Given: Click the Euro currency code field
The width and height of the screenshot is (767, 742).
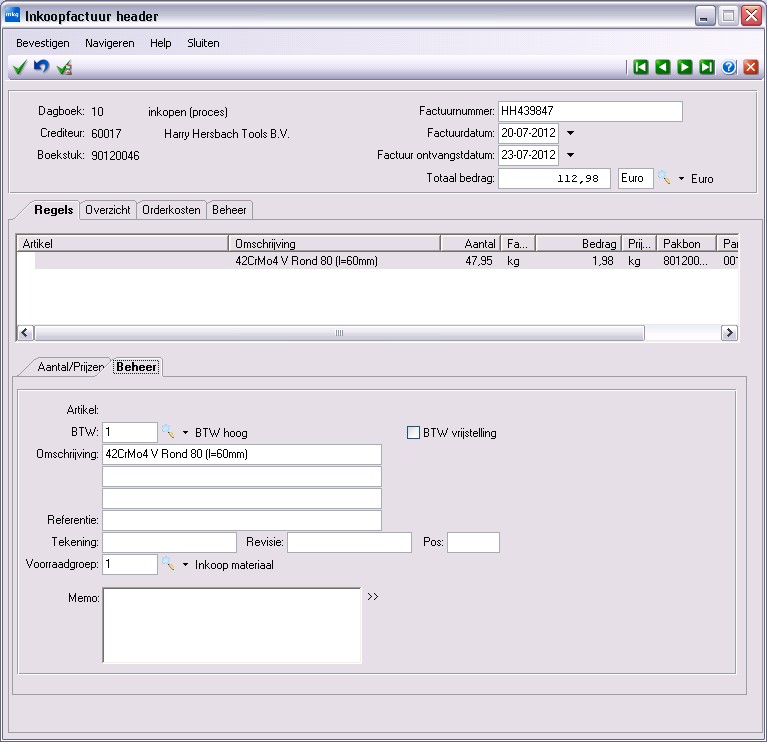Looking at the screenshot, I should click(x=635, y=178).
